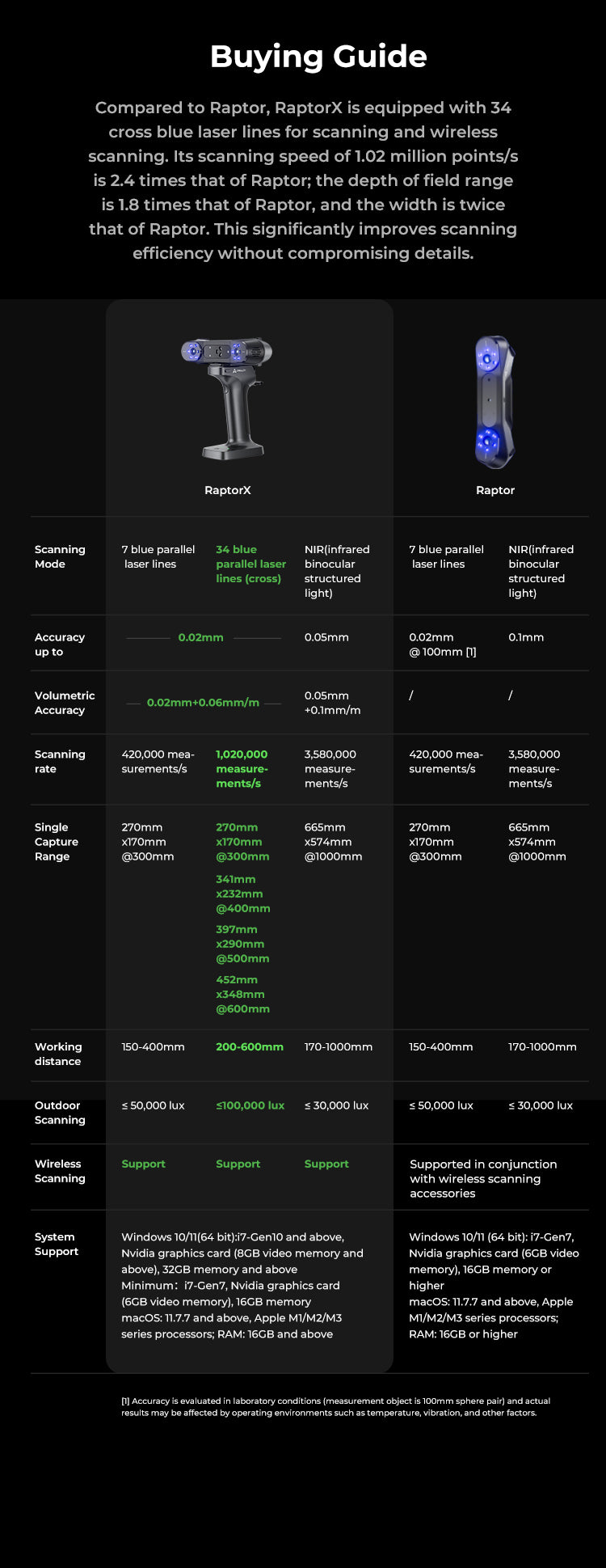Click the Scanning Mode row label
This screenshot has width=606, height=1568.
[x=60, y=556]
